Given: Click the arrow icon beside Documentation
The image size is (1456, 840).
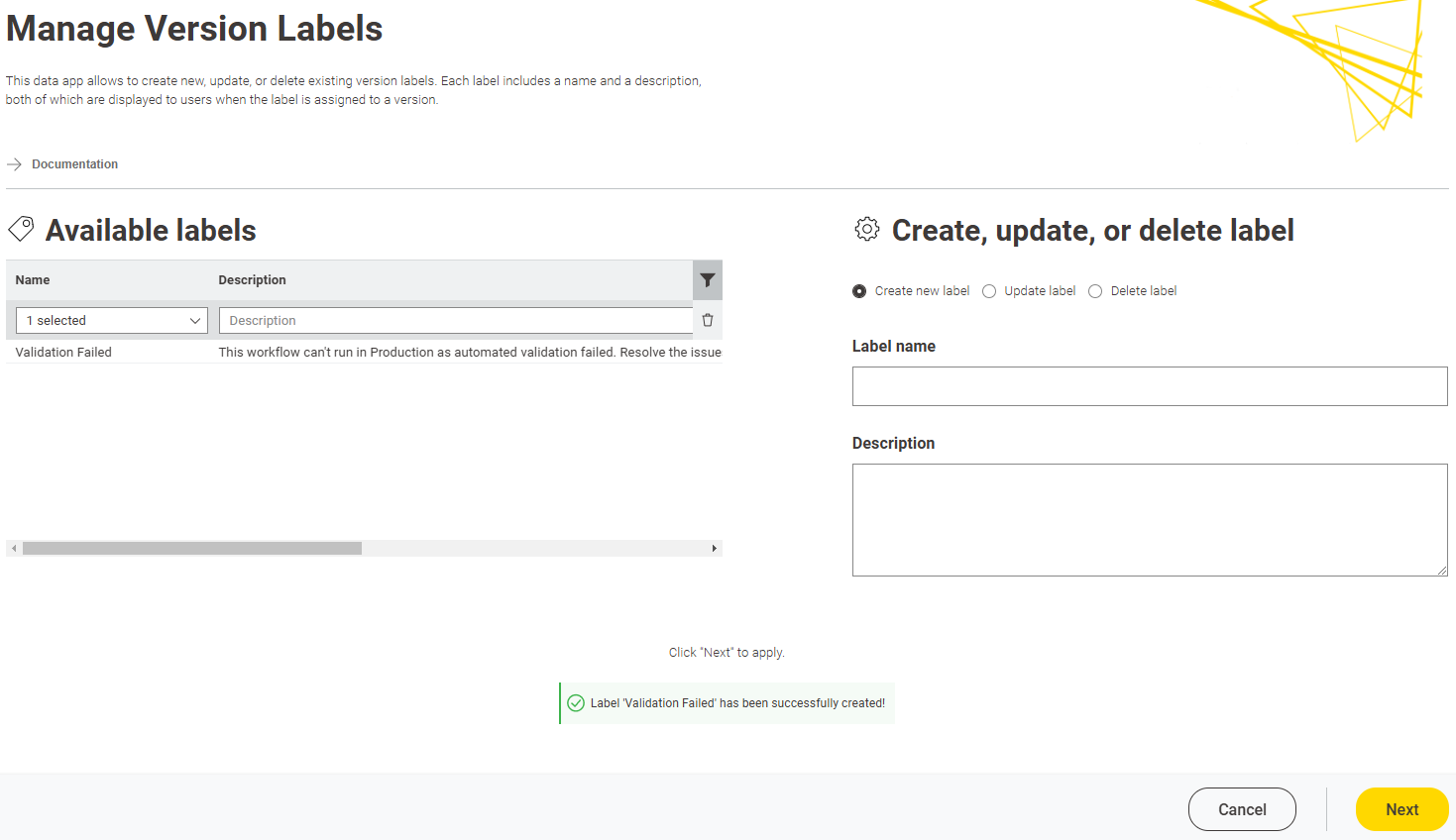Looking at the screenshot, I should coord(14,164).
